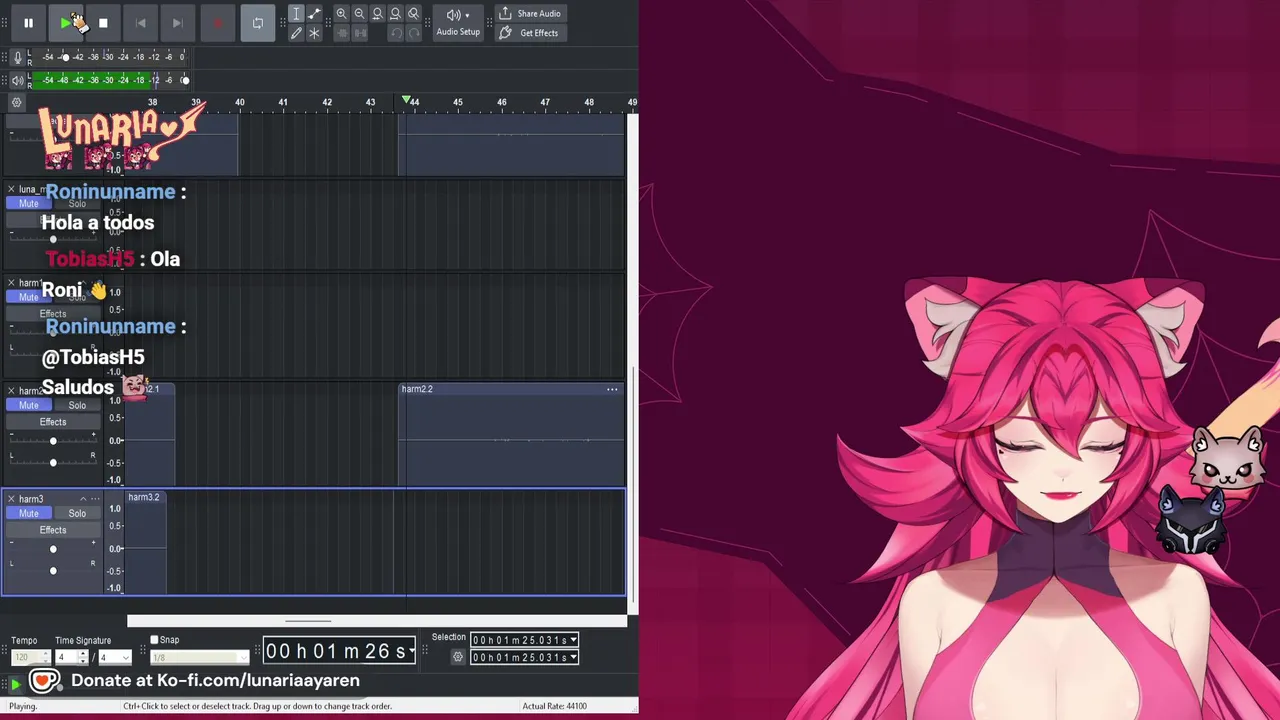
Task: Click the Zoom In magnifier
Action: [x=341, y=14]
